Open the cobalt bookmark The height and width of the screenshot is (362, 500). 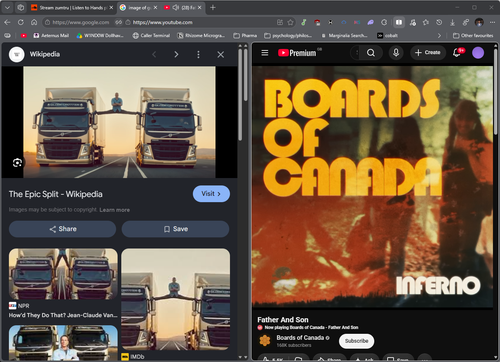pyautogui.click(x=387, y=35)
